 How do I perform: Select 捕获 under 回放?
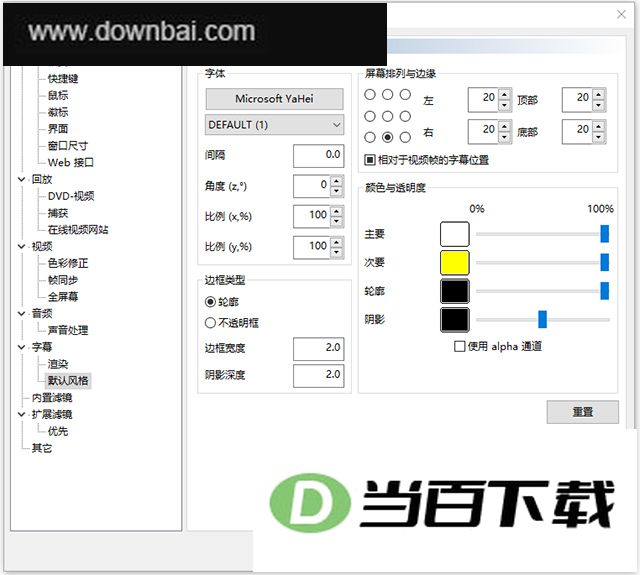[x=58, y=213]
